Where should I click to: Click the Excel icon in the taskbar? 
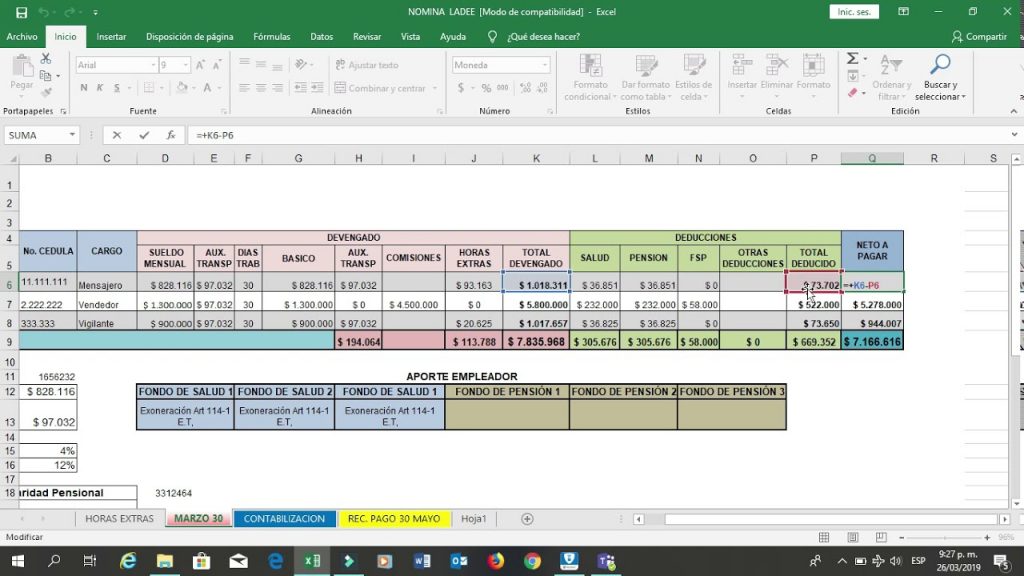point(311,561)
